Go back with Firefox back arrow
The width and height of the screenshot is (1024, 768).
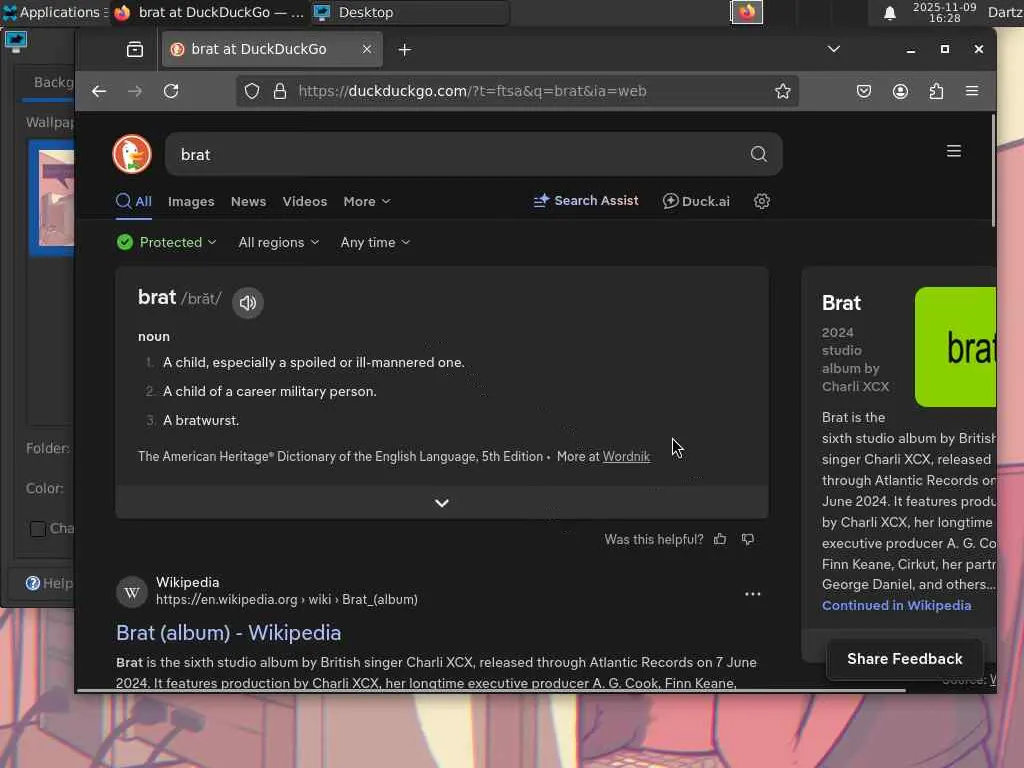click(x=99, y=91)
